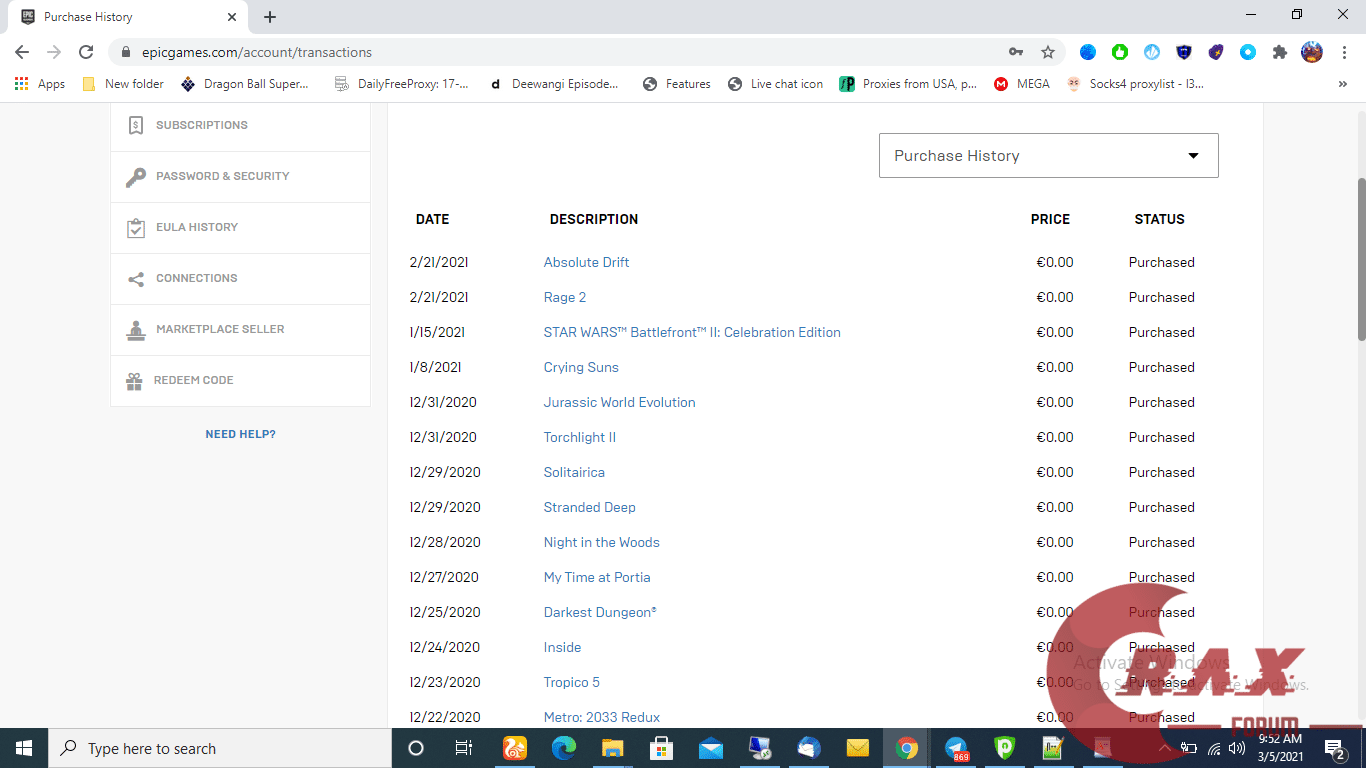
Task: Switch to Telegram on the taskbar
Action: pos(956,748)
